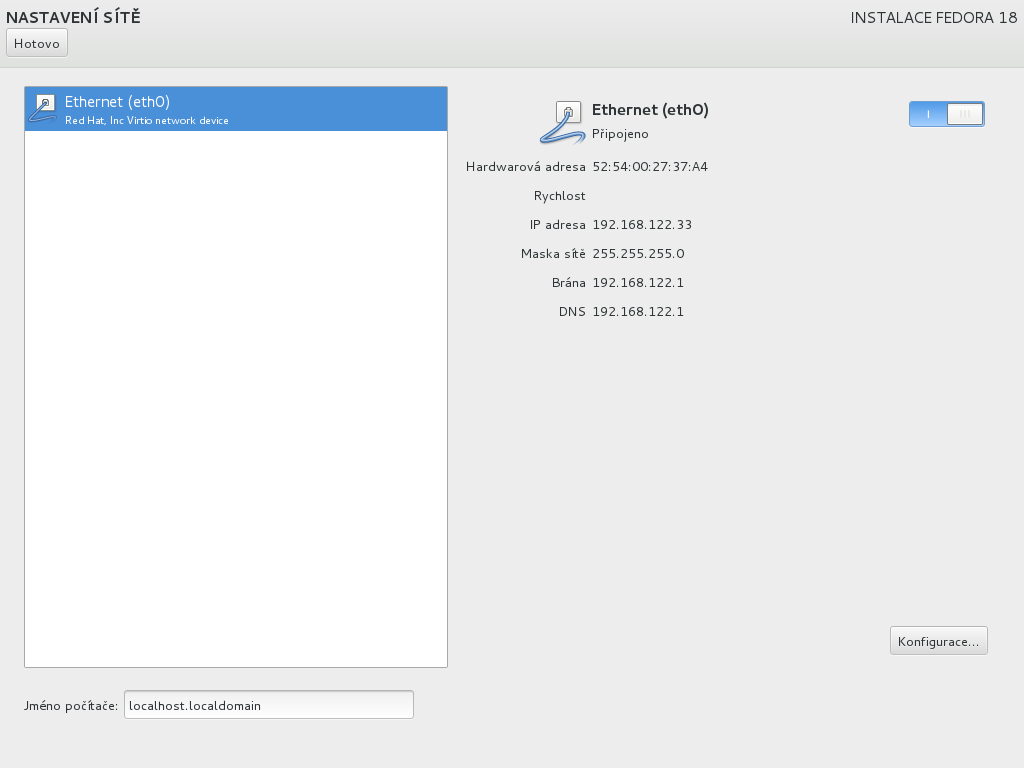Click the Red Hat Virtio network device subtitle
The image size is (1024, 768).
(147, 121)
